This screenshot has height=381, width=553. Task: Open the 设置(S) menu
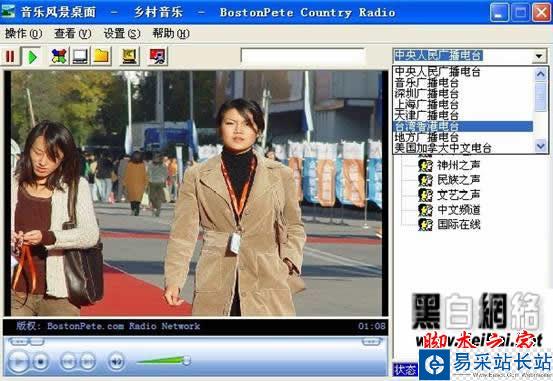click(122, 34)
